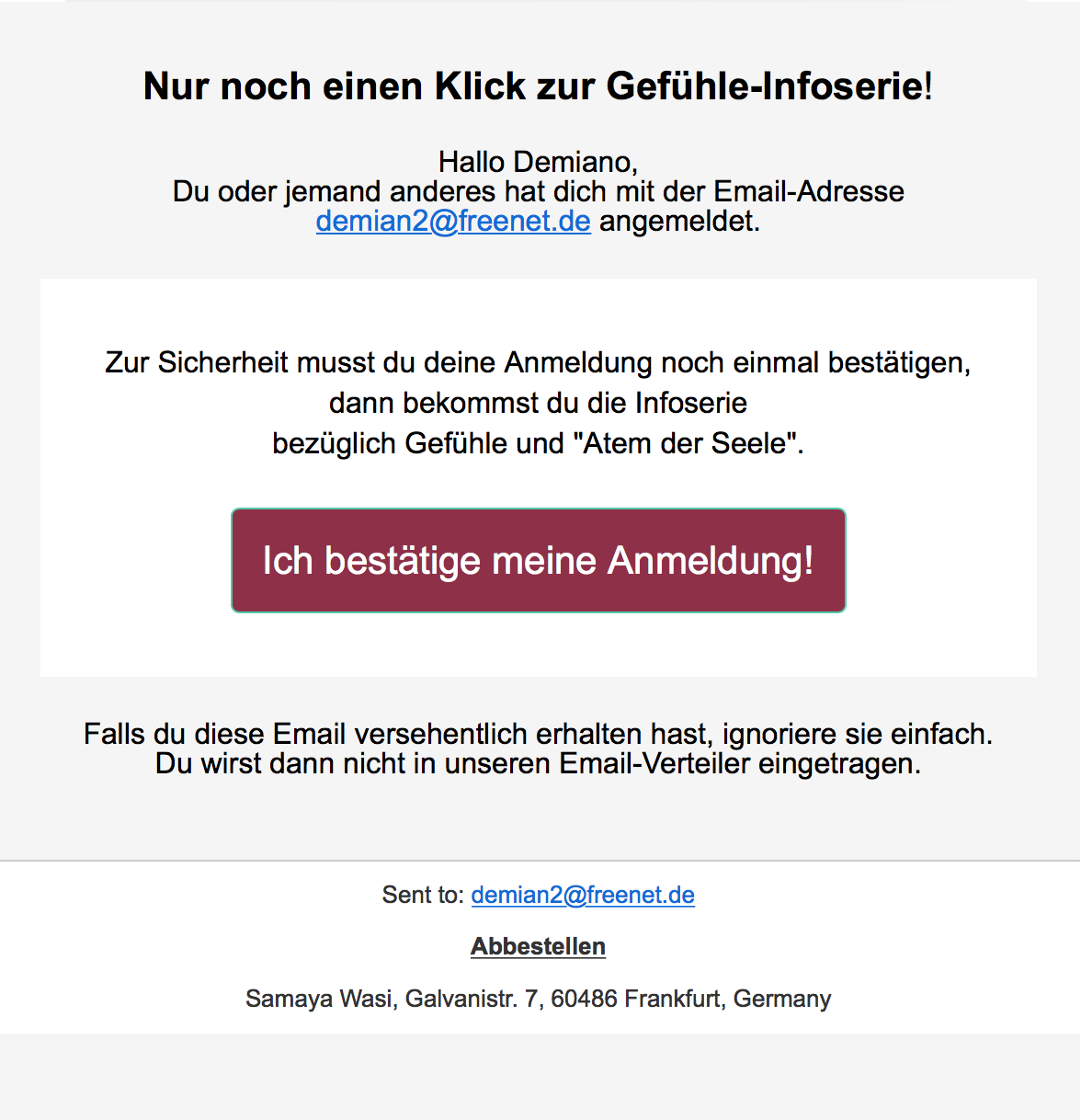Open the email link after 'Sent to:'
Screen dimensions: 1081x1120
coord(583,895)
